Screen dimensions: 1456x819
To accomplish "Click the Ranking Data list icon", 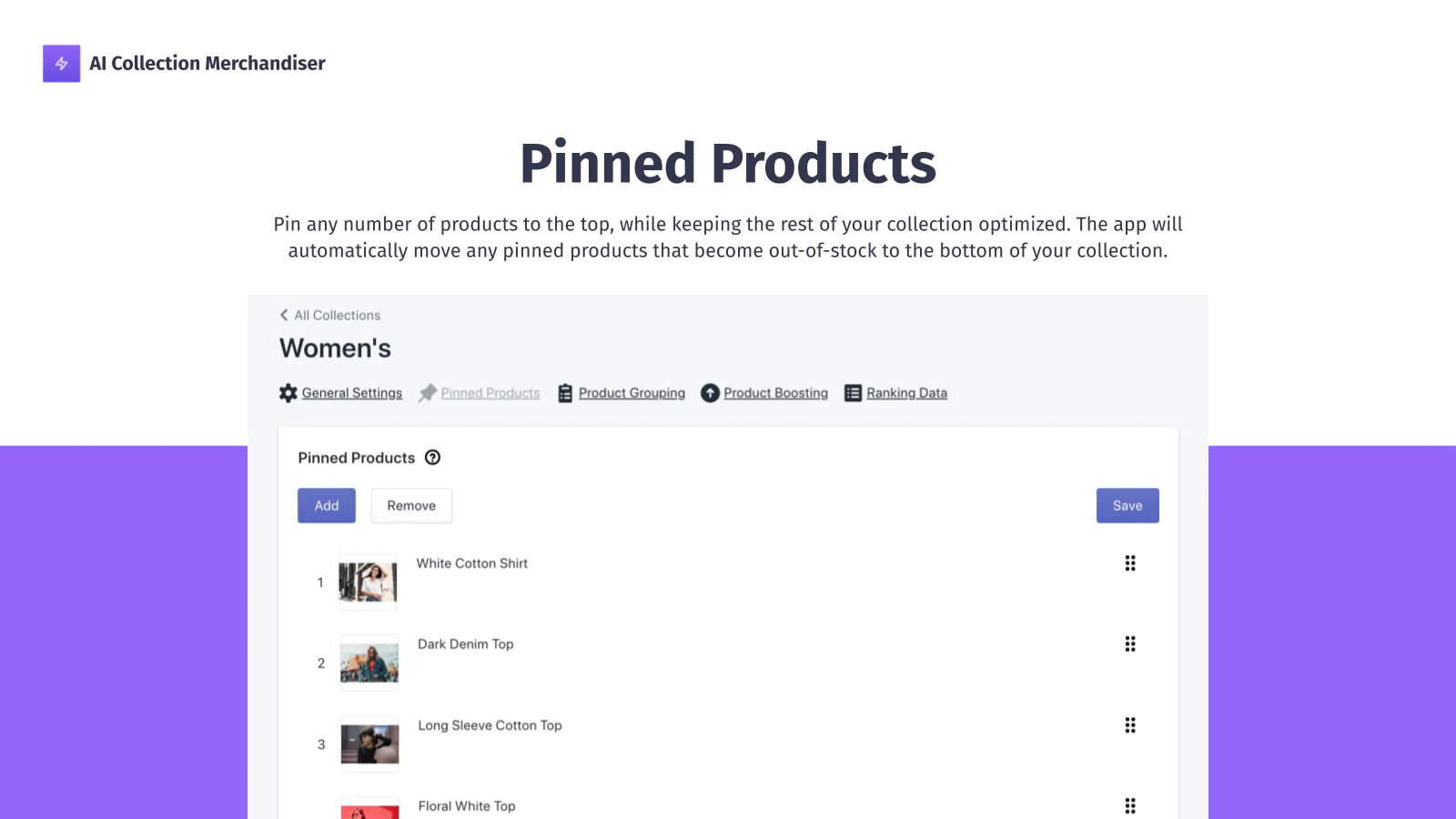I will tap(853, 393).
